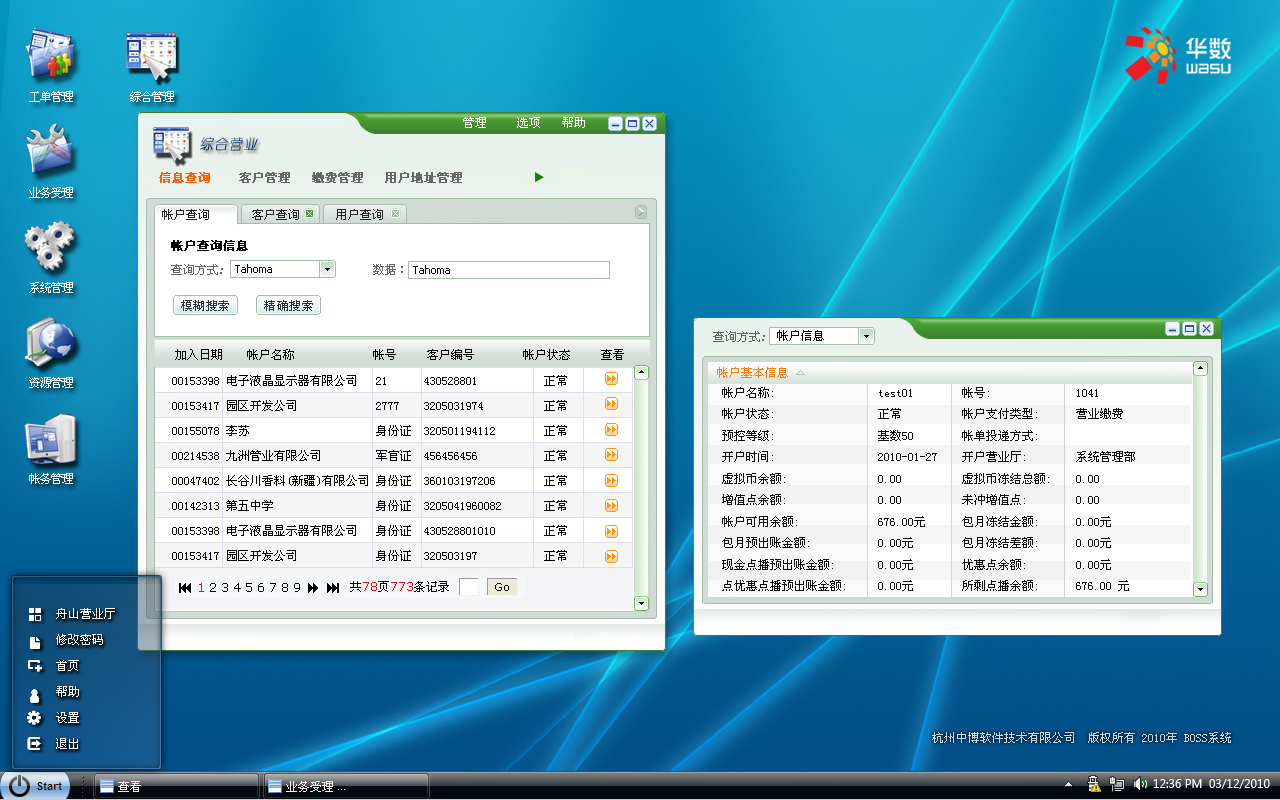Click the tab scroll arrow at right of tabs

(x=641, y=212)
